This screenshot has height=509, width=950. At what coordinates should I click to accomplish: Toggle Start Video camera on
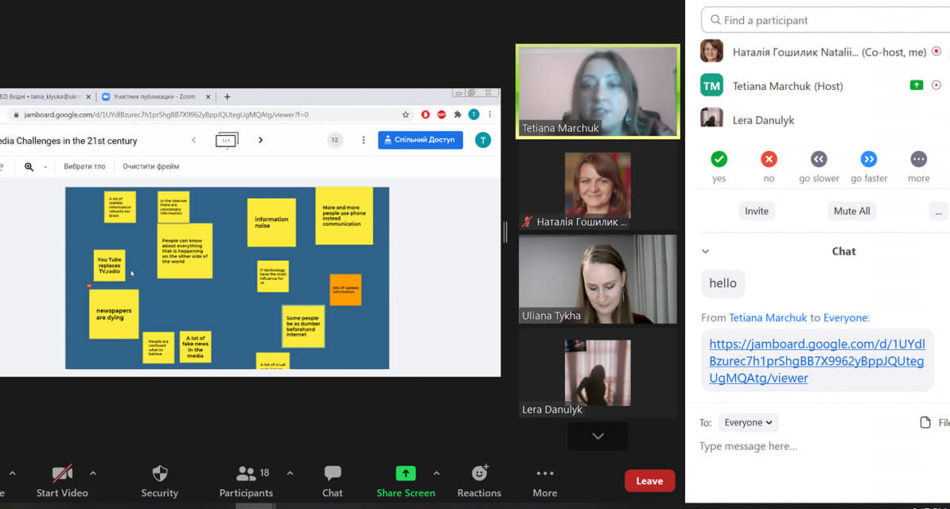tap(62, 473)
